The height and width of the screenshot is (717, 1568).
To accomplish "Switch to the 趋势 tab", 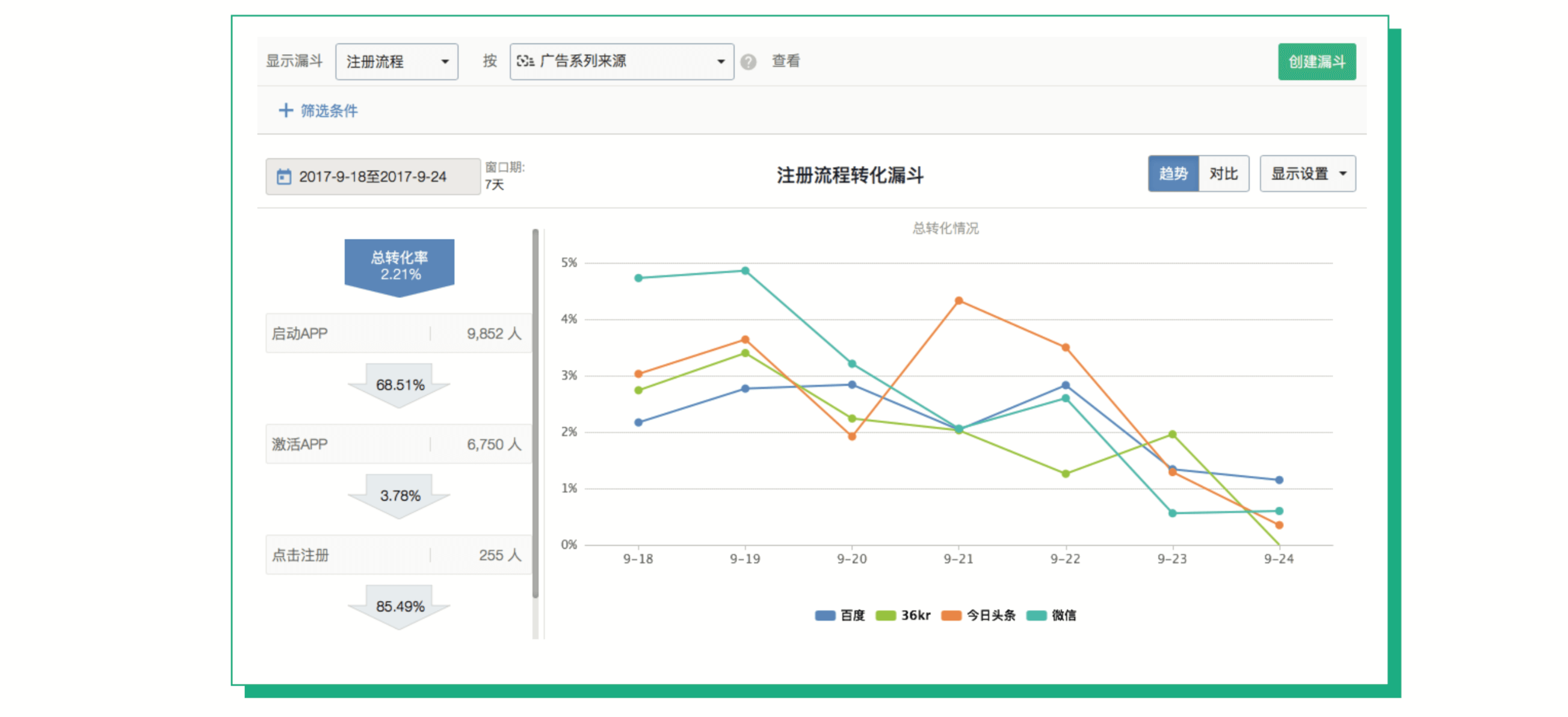I will click(1173, 174).
